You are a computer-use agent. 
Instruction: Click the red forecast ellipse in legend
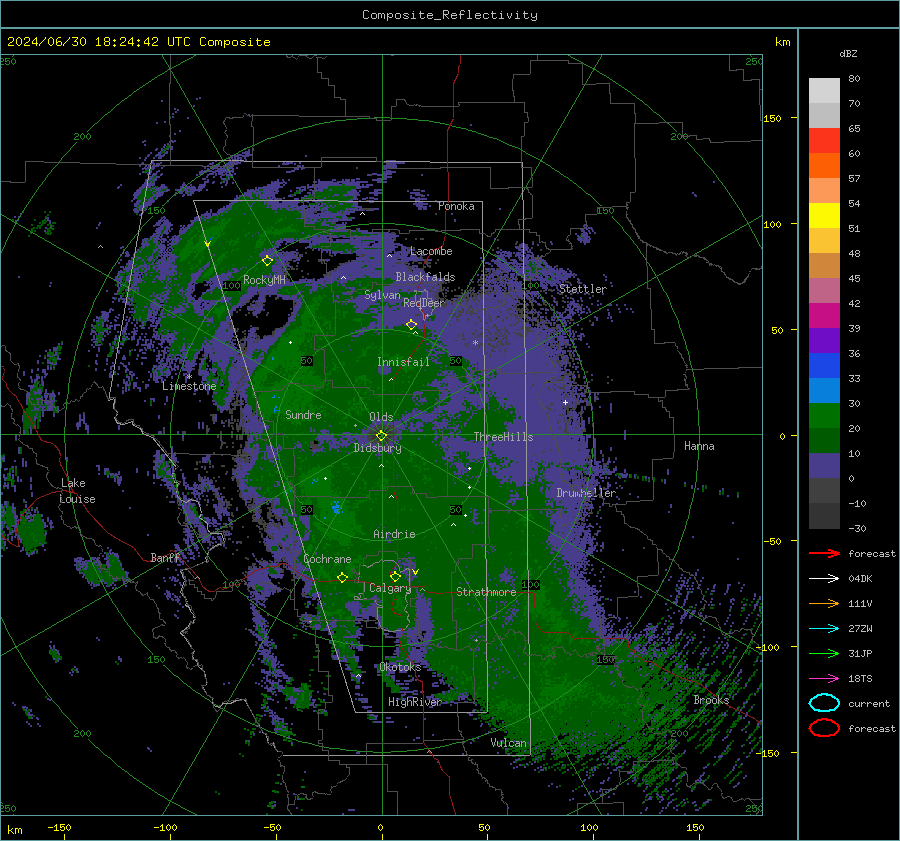[824, 728]
